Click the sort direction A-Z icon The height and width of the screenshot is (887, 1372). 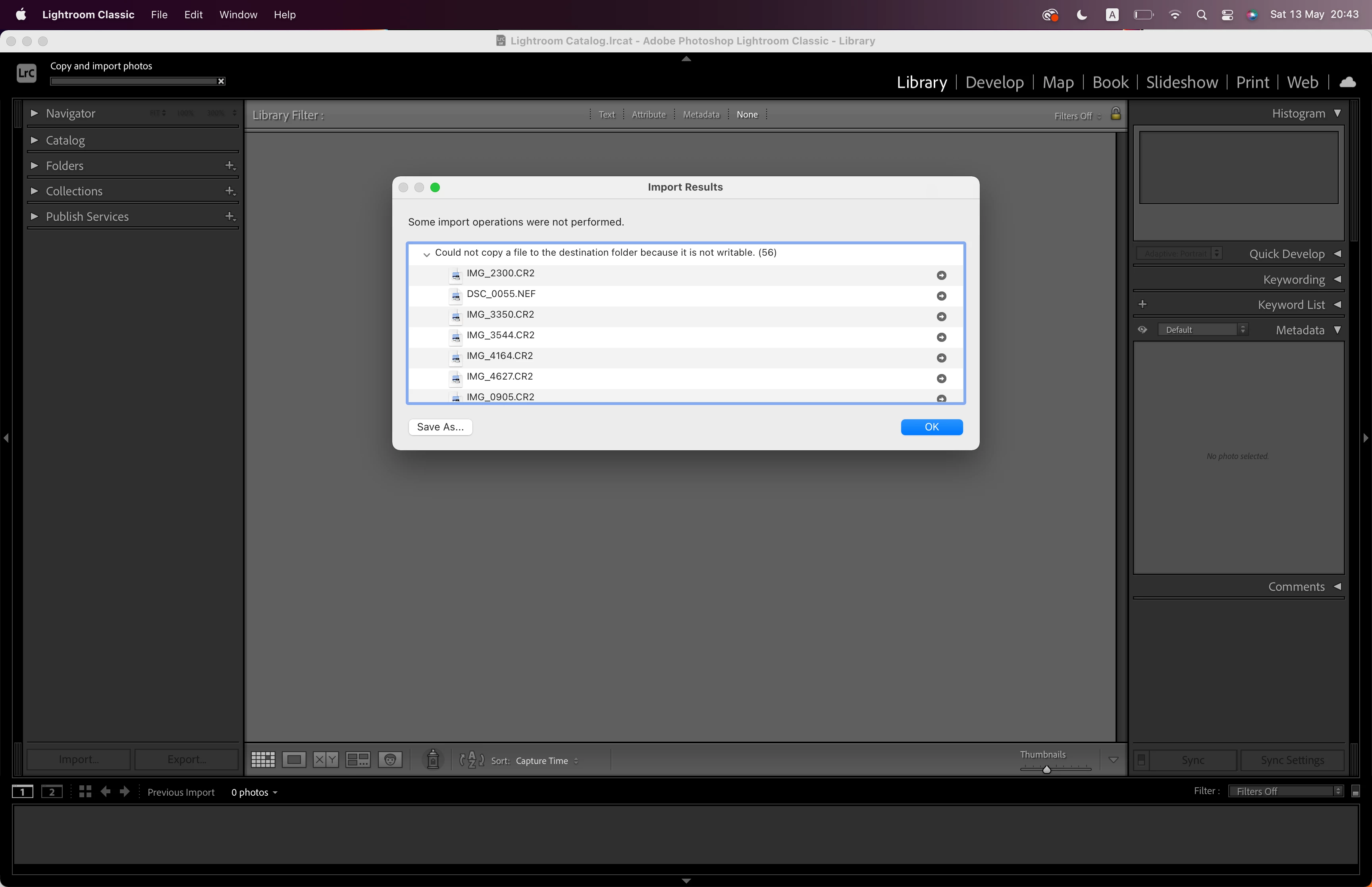(472, 760)
